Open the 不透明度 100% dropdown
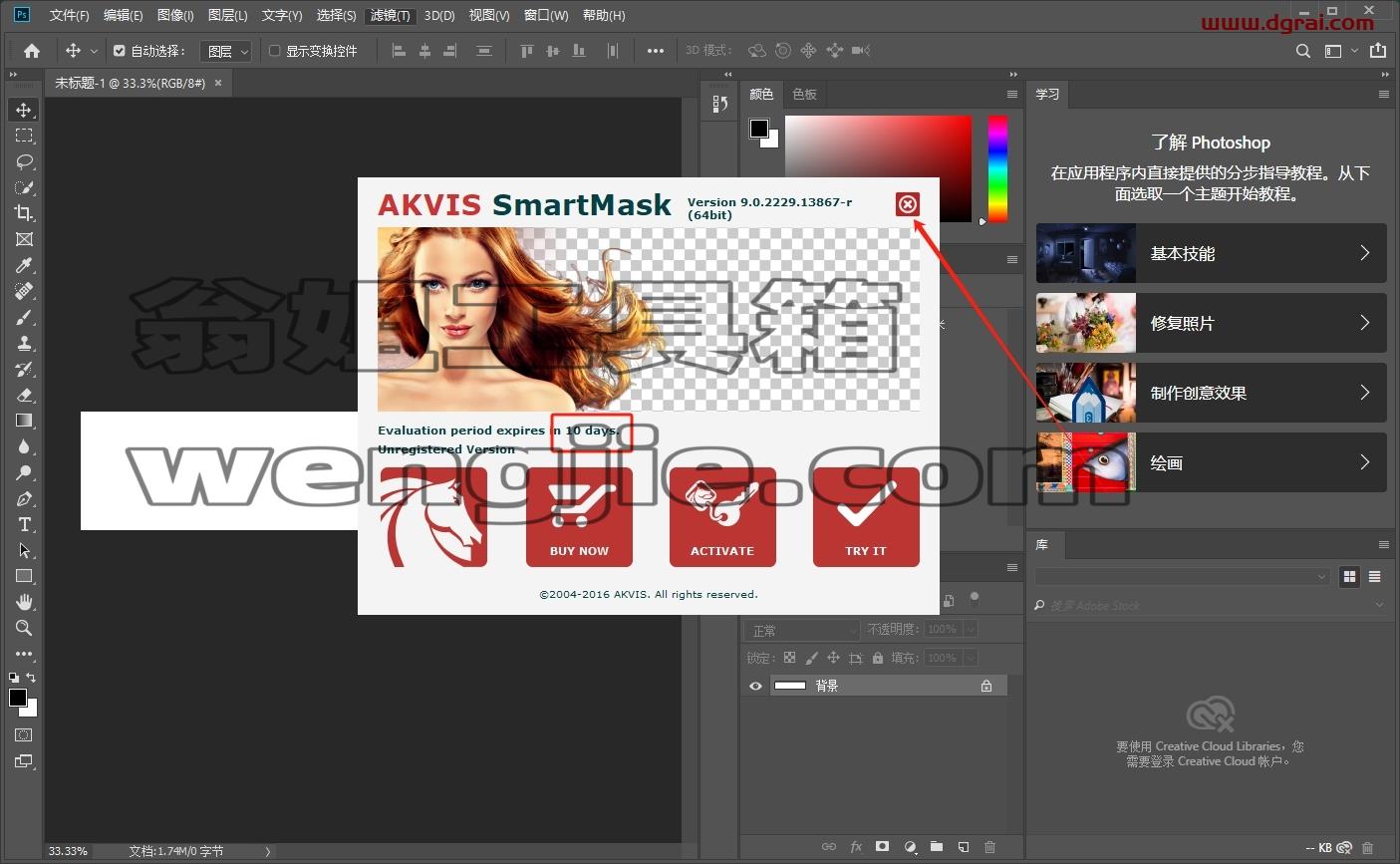The width and height of the screenshot is (1400, 864). (970, 630)
